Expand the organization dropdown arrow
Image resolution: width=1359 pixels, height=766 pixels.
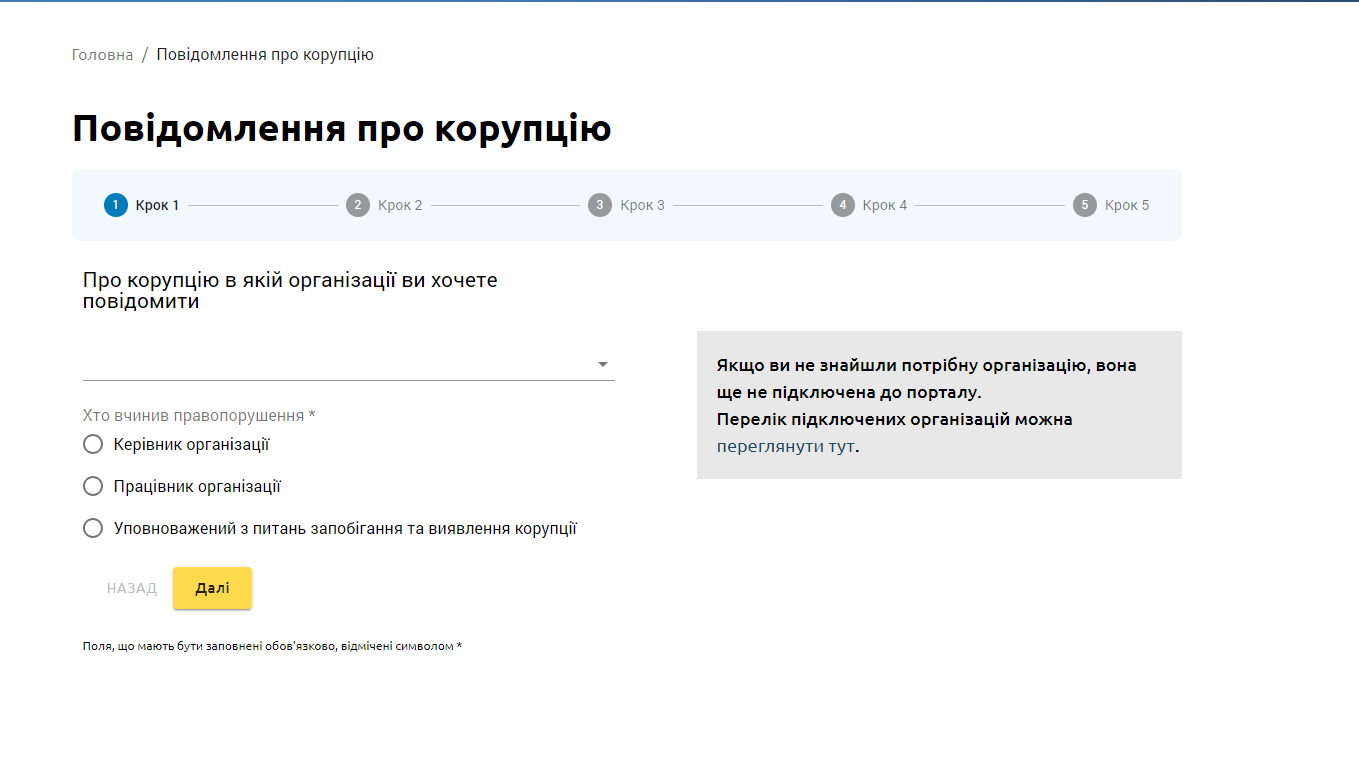[x=603, y=365]
